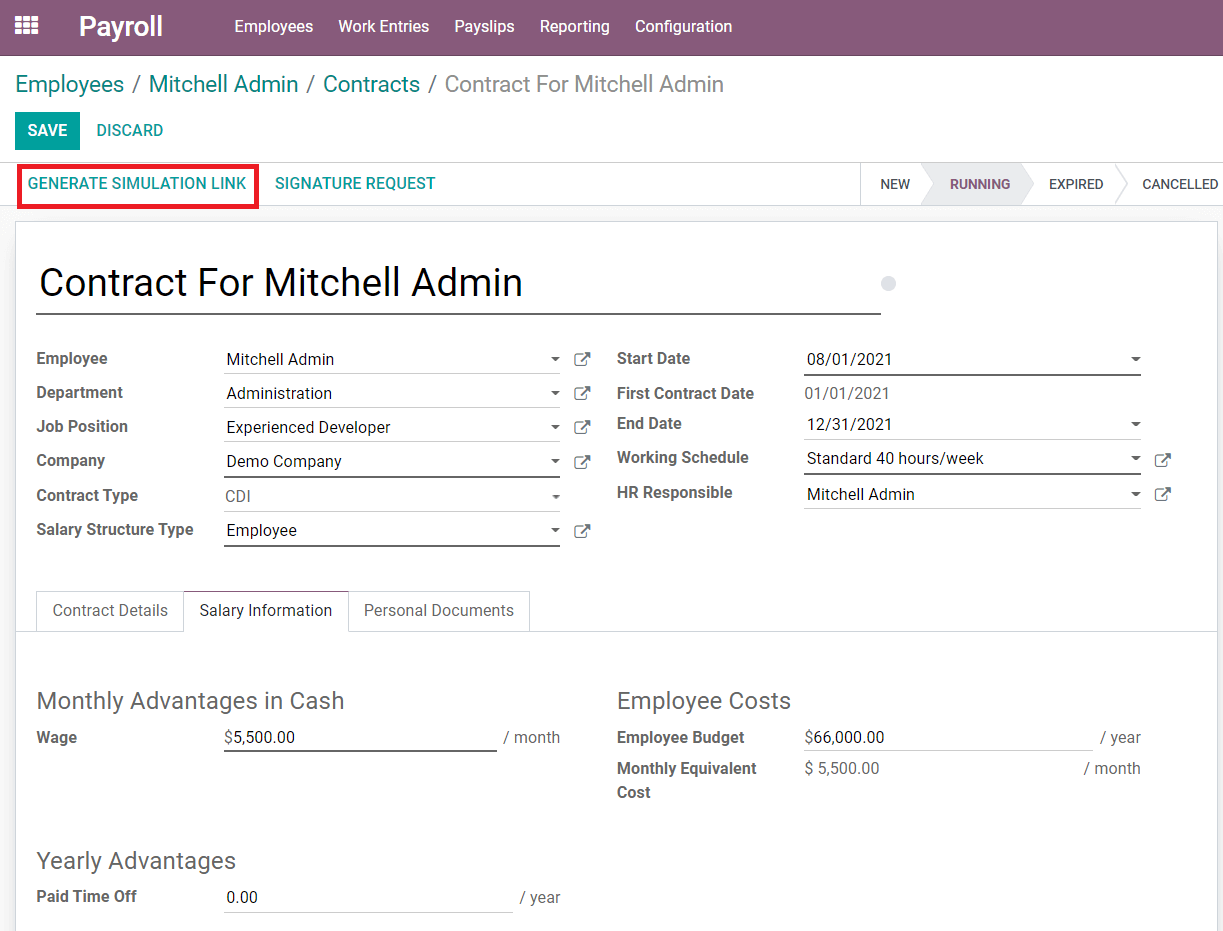Open the apps grid menu icon

(x=26, y=26)
